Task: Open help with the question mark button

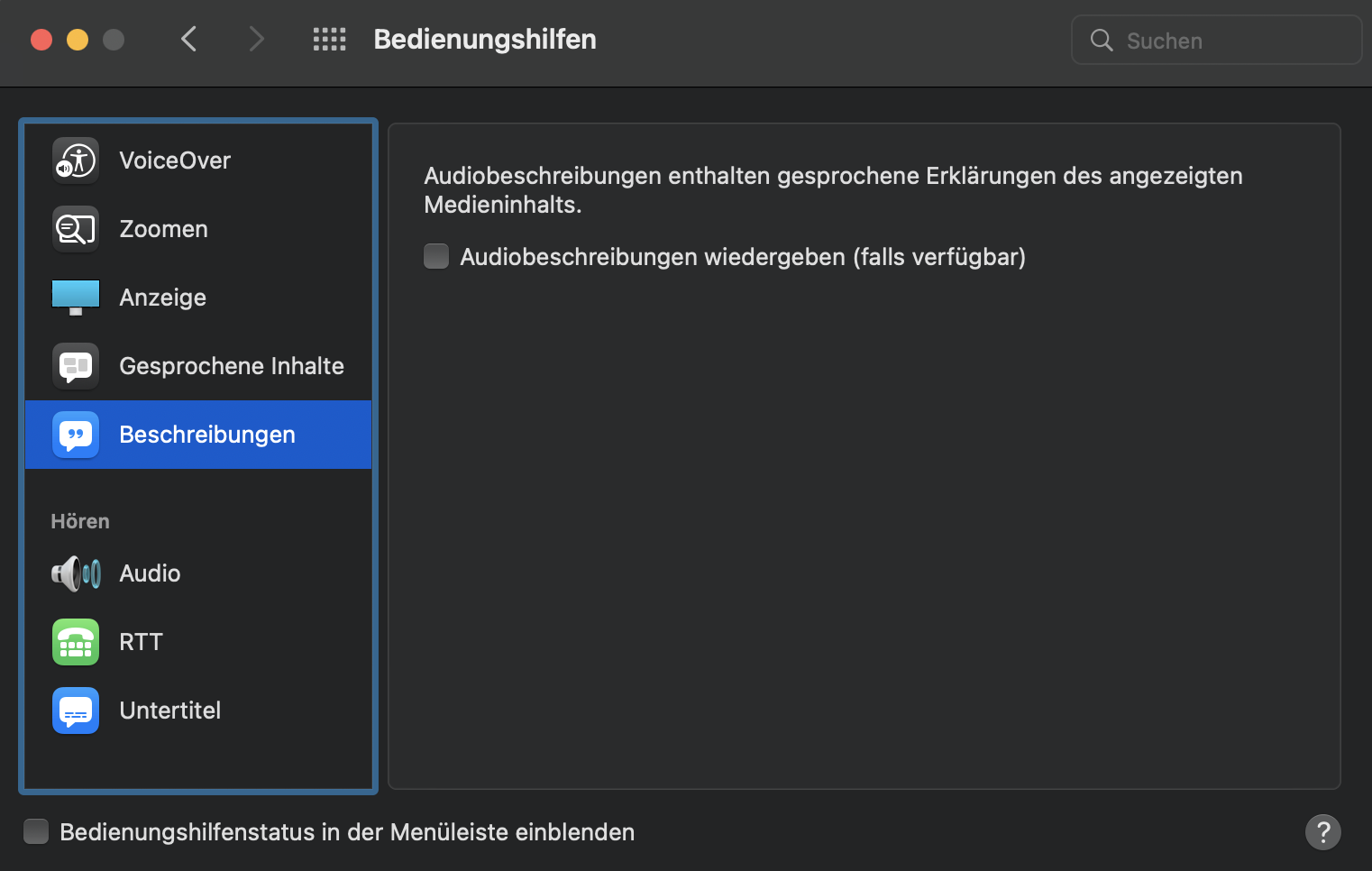Action: pos(1322,831)
